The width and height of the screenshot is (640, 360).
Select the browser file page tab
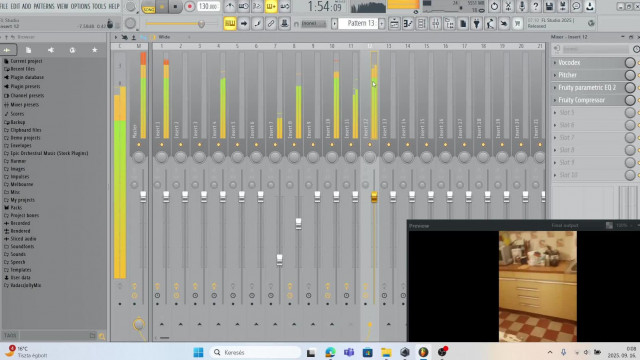pyautogui.click(x=29, y=50)
